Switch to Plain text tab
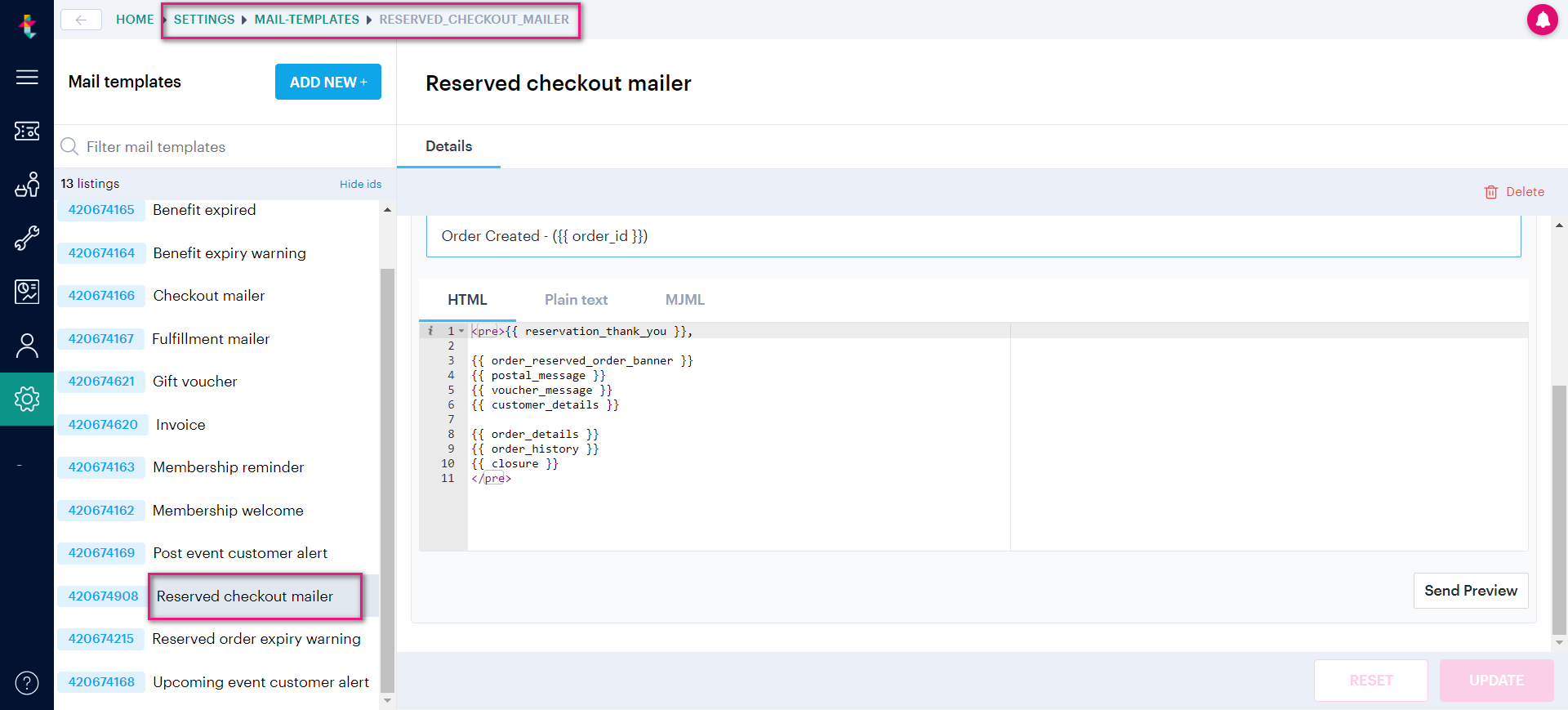The height and width of the screenshot is (710, 1568). (x=577, y=300)
